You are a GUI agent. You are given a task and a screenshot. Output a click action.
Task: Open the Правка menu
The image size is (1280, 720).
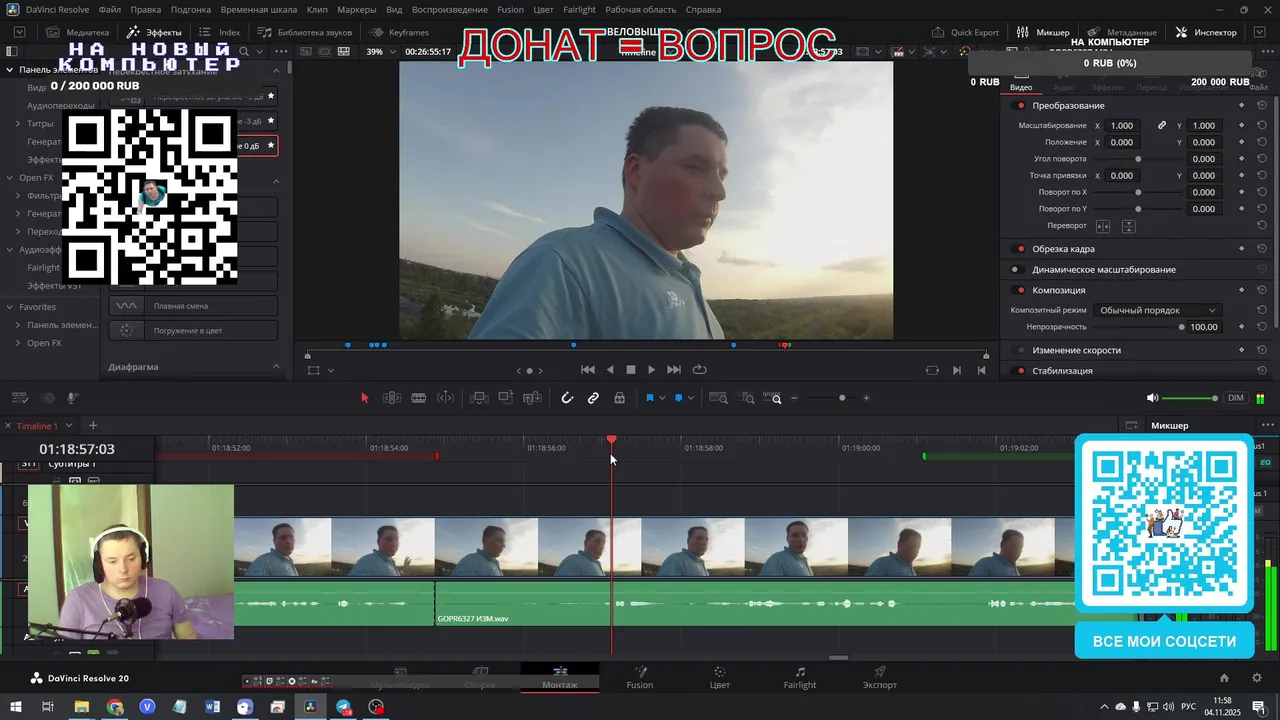146,9
